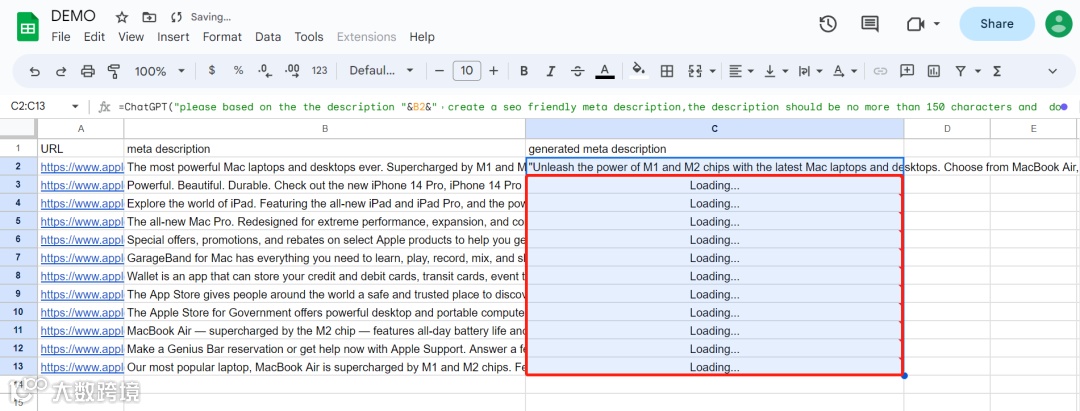The width and height of the screenshot is (1080, 411).
Task: Click the Google Sheets home logo
Action: pos(28,28)
